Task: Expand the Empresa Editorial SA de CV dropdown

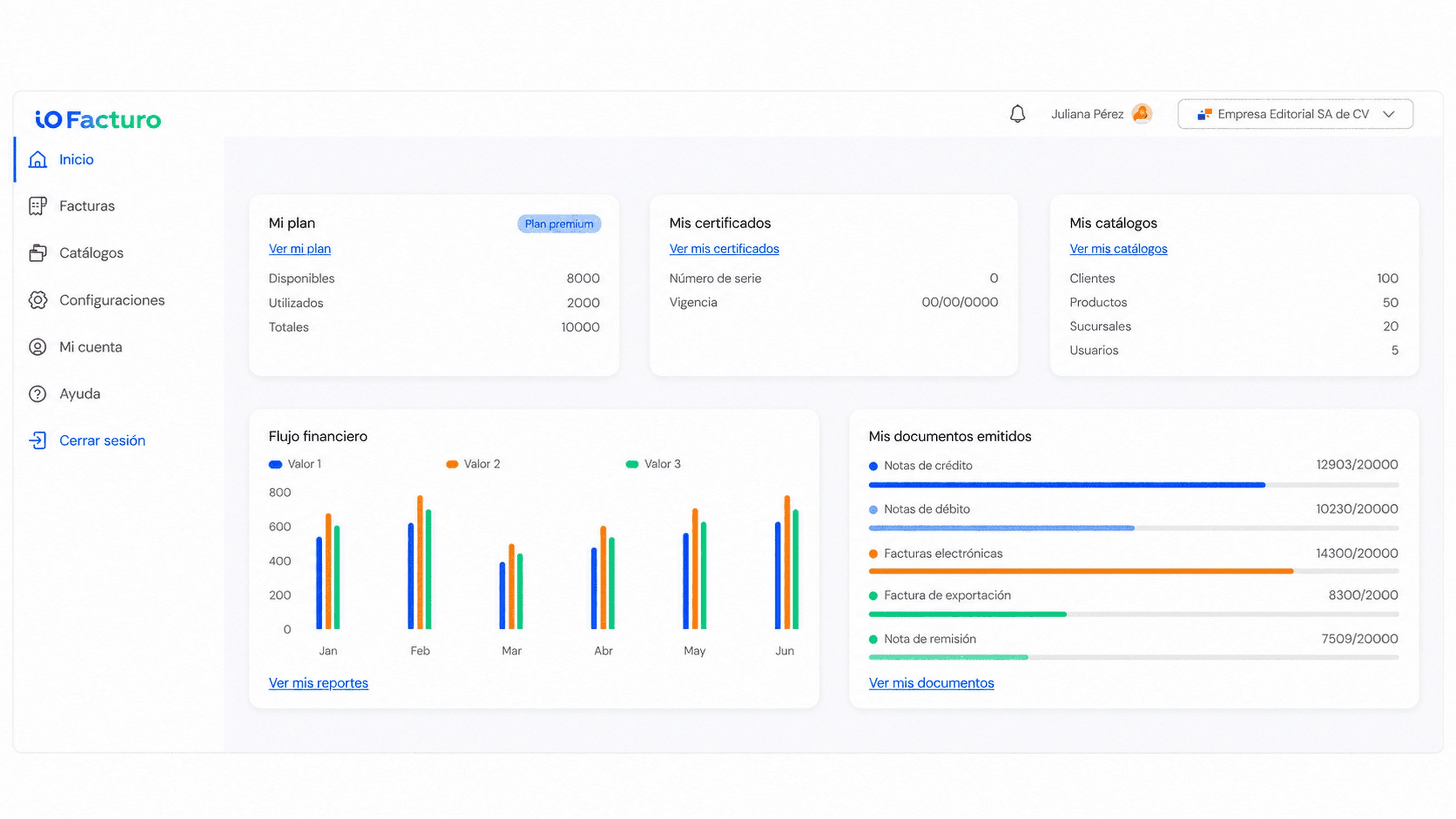Action: (1295, 114)
